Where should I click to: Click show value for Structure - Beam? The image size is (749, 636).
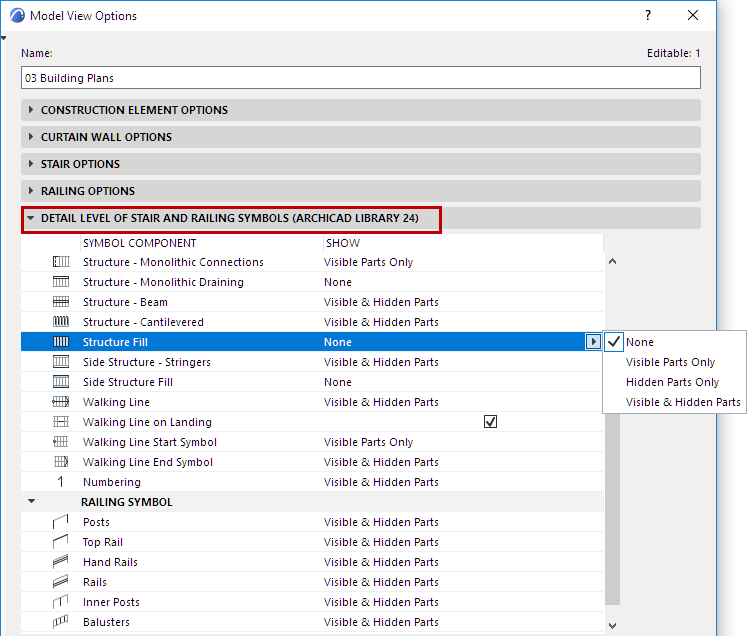point(381,302)
